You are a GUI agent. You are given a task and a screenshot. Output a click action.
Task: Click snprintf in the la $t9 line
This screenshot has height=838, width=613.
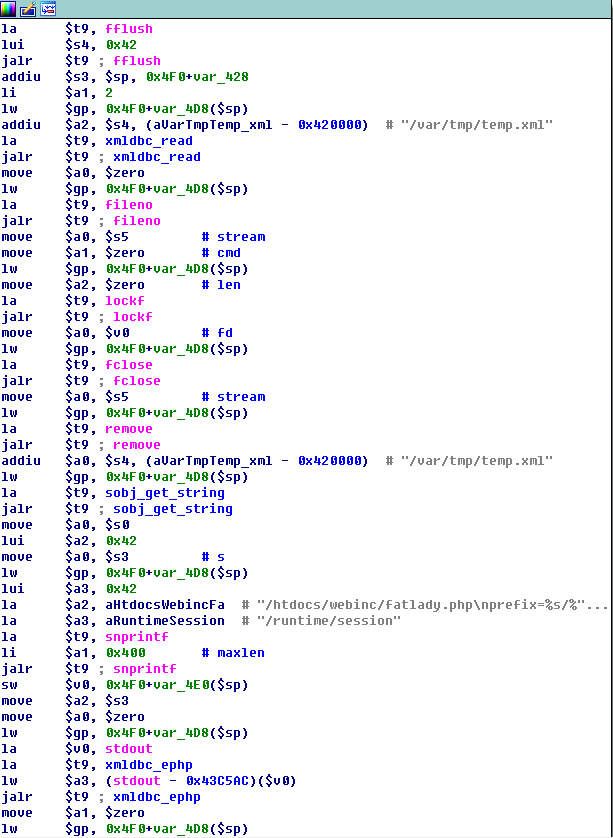[136, 637]
